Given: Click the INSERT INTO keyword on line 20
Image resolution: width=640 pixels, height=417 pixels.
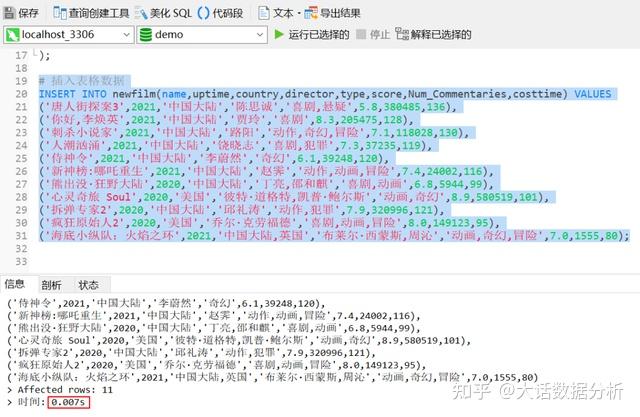Looking at the screenshot, I should (x=73, y=94).
